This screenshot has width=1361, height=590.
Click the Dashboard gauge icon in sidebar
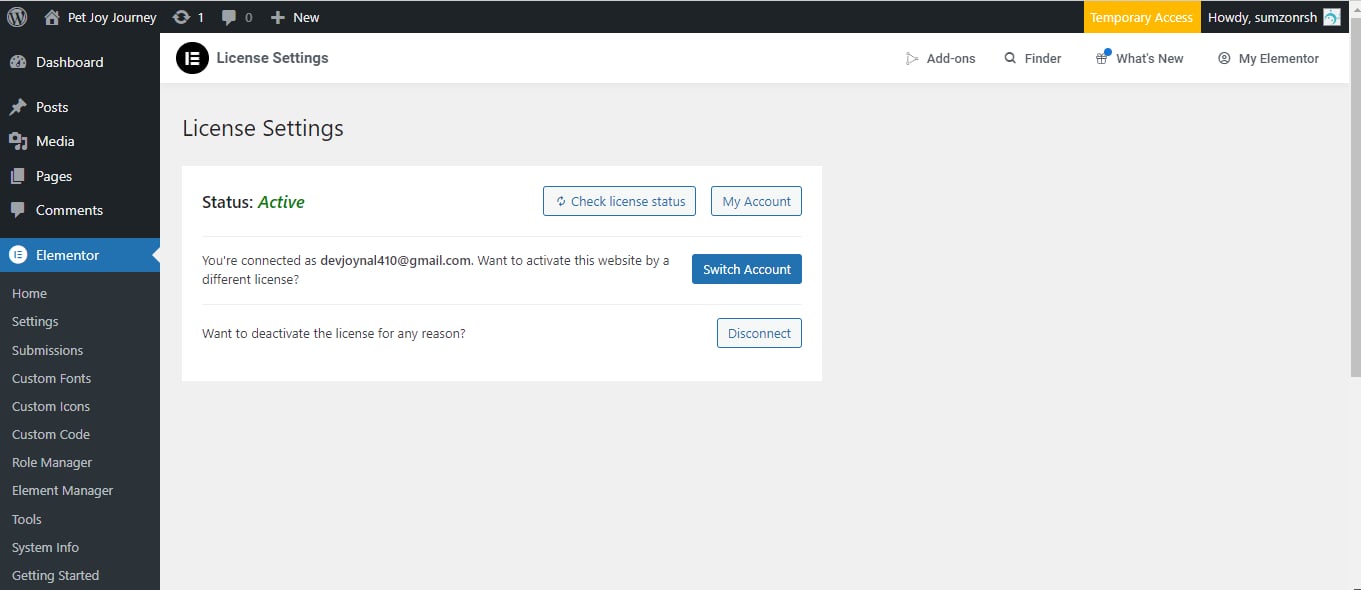coord(17,62)
